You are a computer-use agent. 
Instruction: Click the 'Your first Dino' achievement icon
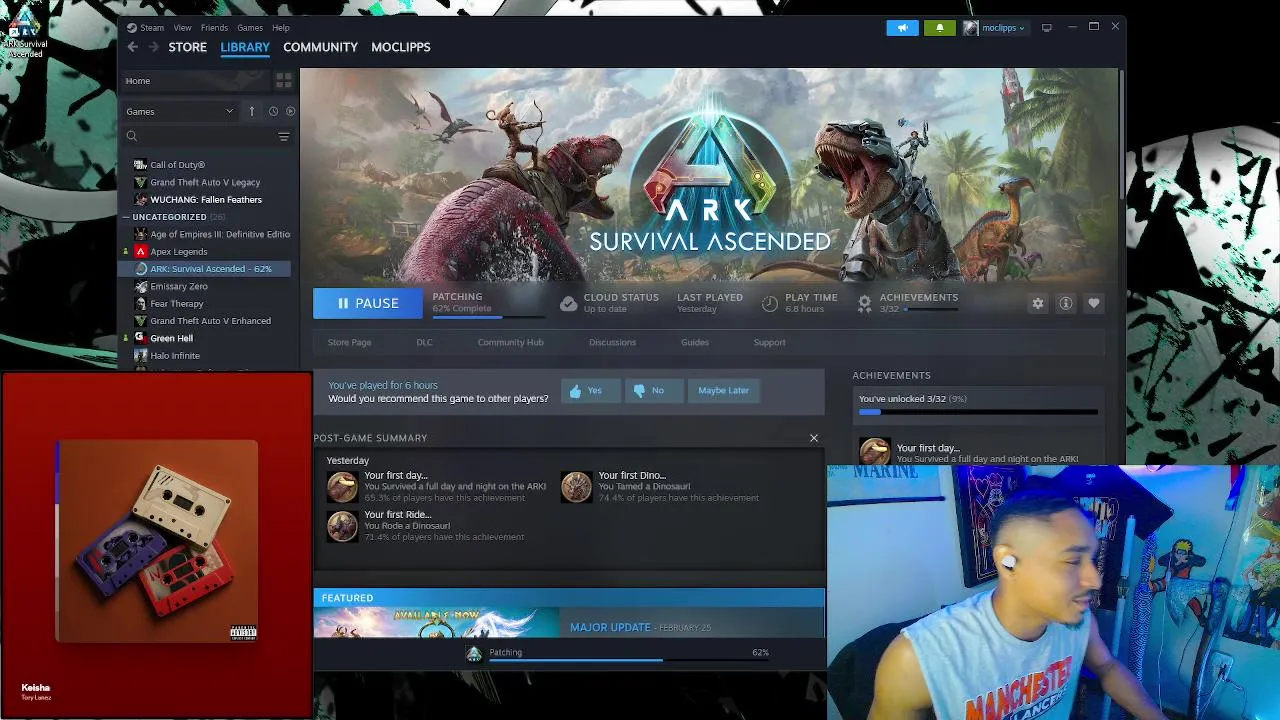(x=576, y=487)
